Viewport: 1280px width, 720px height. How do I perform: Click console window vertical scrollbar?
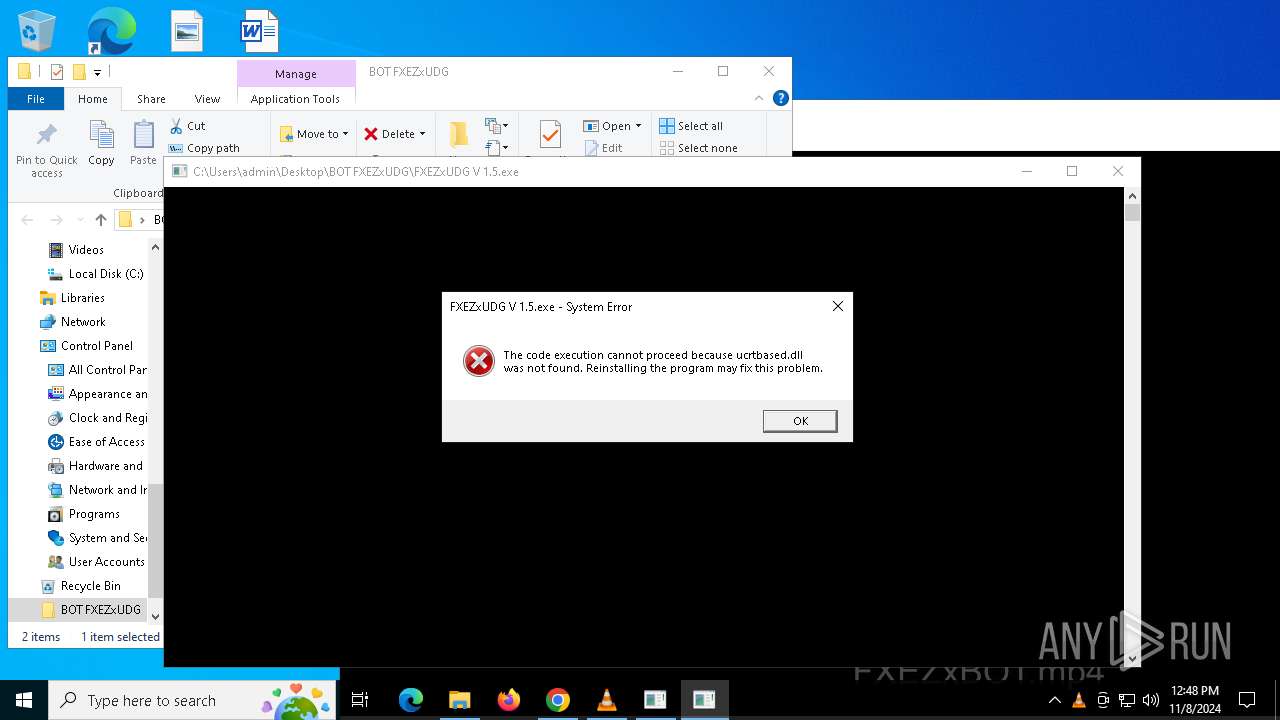click(1132, 427)
